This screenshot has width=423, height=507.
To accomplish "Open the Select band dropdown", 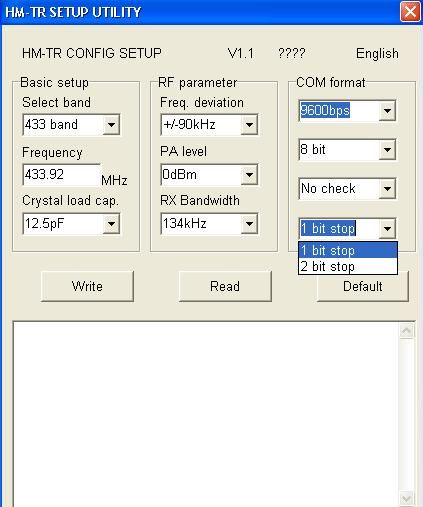I will (111, 125).
